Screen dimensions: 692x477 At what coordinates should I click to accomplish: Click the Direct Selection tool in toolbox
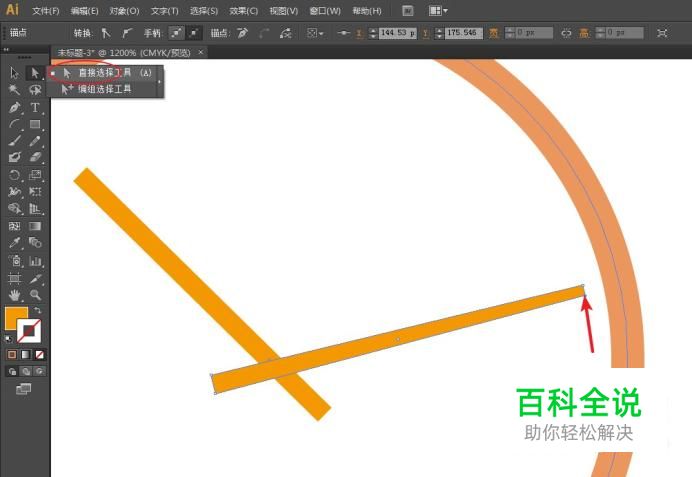click(x=35, y=73)
